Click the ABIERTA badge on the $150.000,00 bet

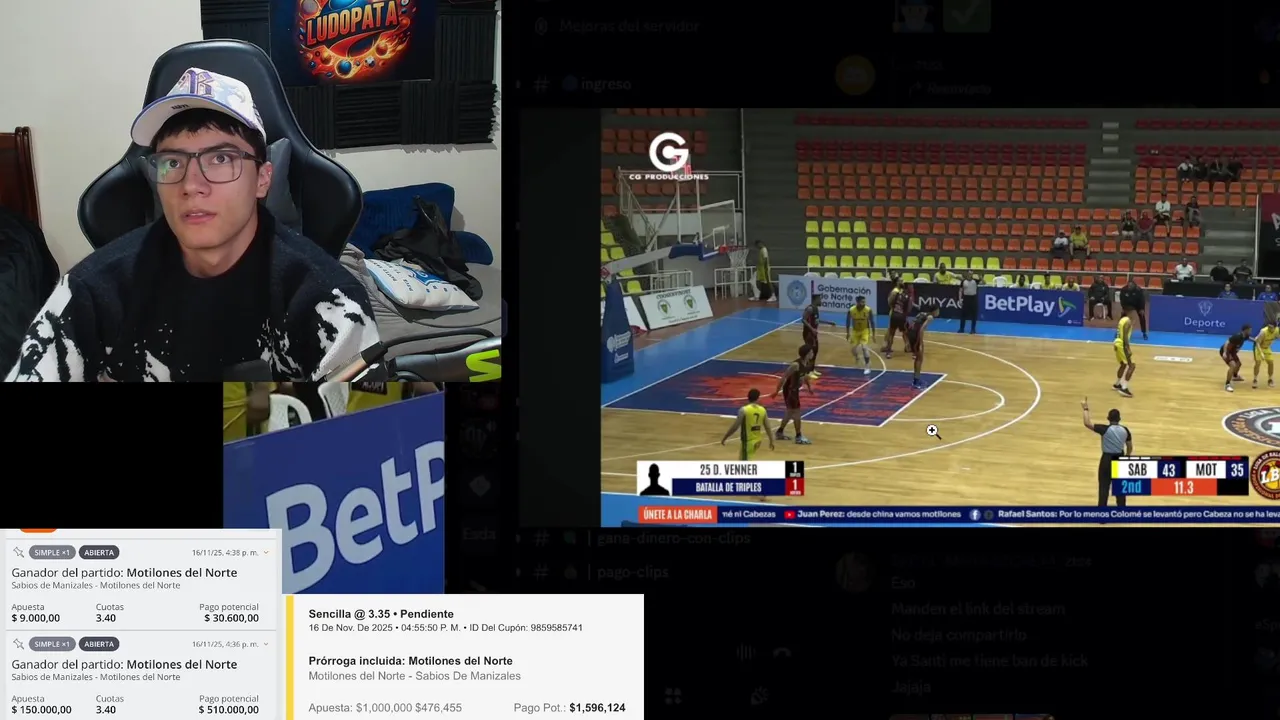pos(99,644)
